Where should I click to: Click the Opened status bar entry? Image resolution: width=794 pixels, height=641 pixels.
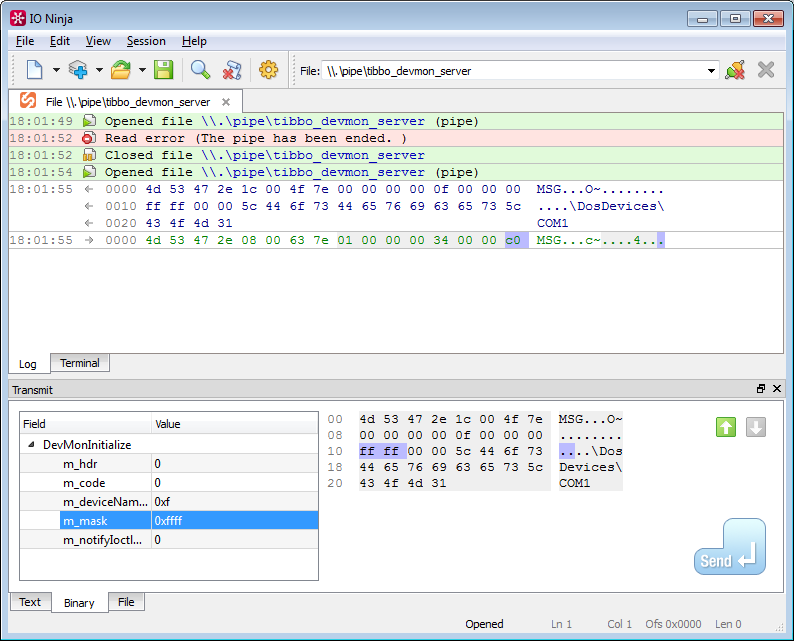484,624
